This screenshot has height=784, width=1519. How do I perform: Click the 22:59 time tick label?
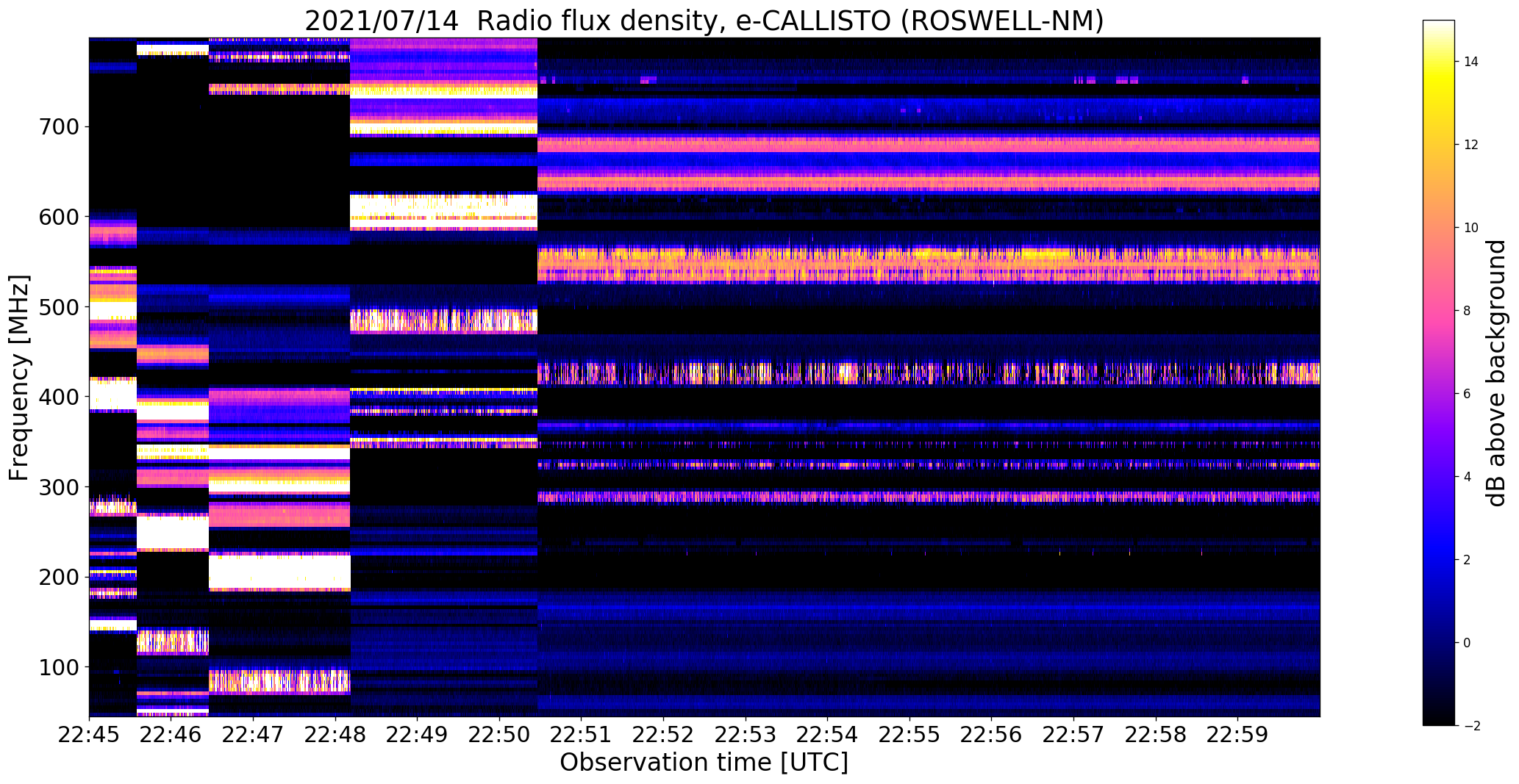1238,735
